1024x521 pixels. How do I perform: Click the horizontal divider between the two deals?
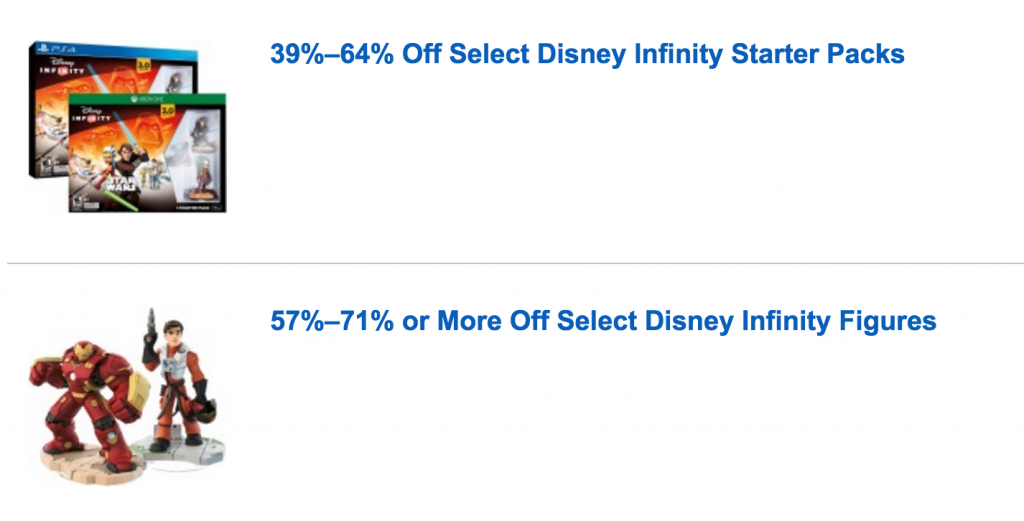tap(512, 264)
